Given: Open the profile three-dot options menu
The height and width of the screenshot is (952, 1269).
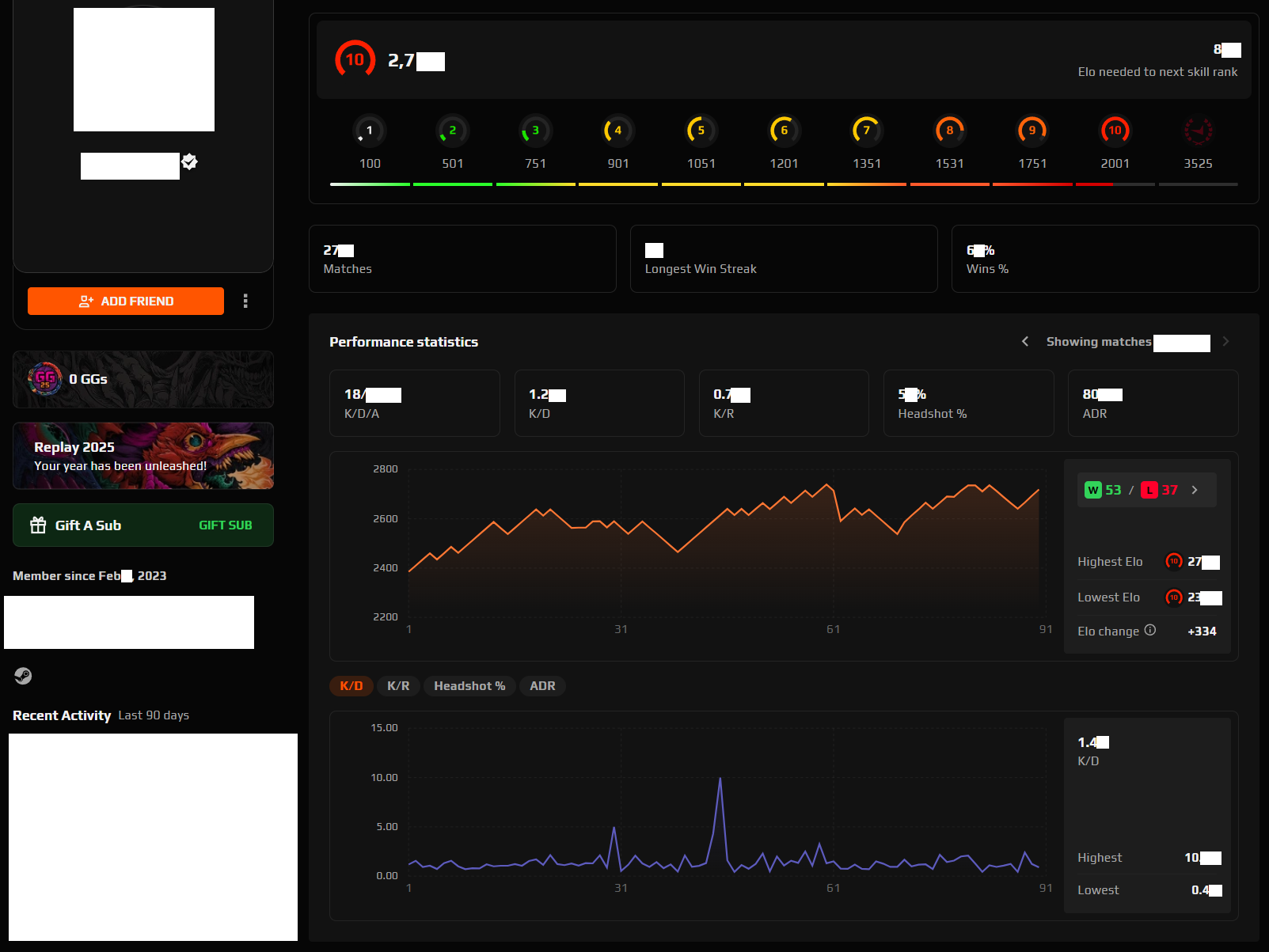Looking at the screenshot, I should click(245, 301).
